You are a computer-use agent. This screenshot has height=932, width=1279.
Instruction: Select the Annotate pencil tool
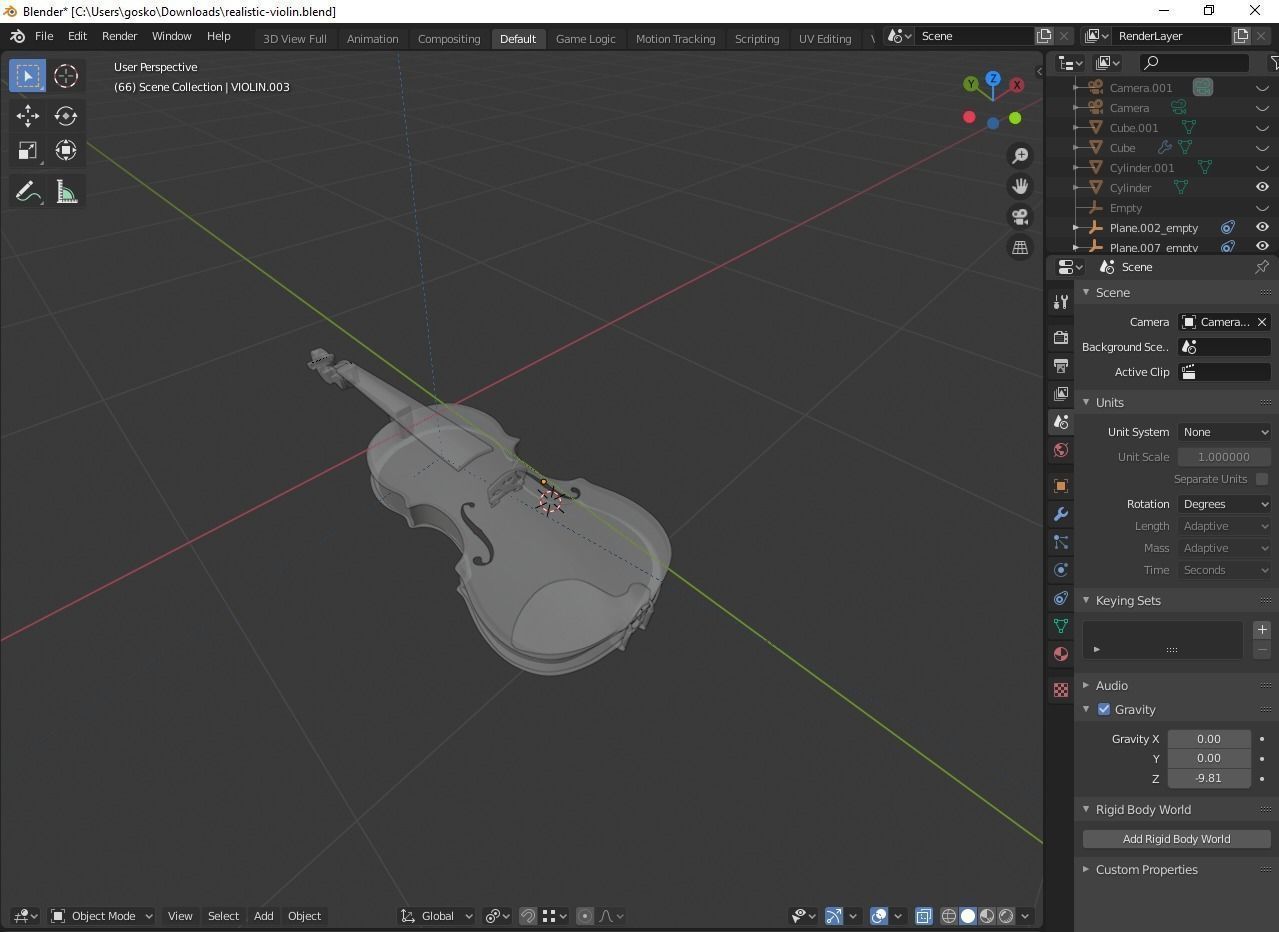click(x=28, y=192)
